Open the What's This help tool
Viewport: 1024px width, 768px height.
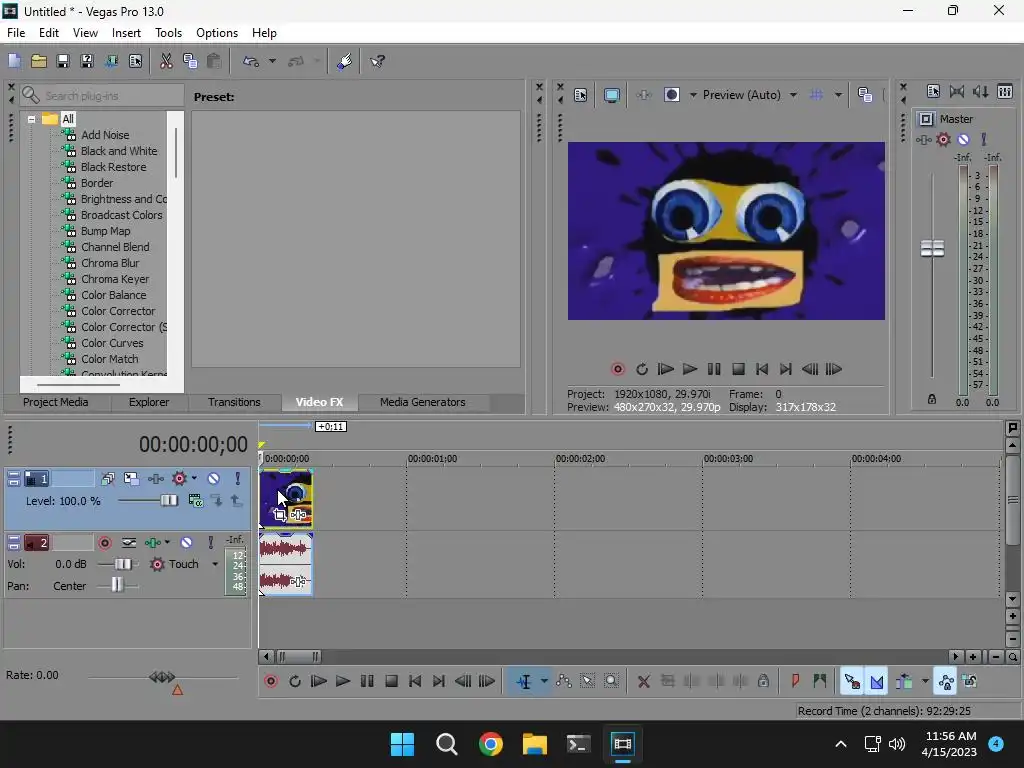click(x=377, y=61)
